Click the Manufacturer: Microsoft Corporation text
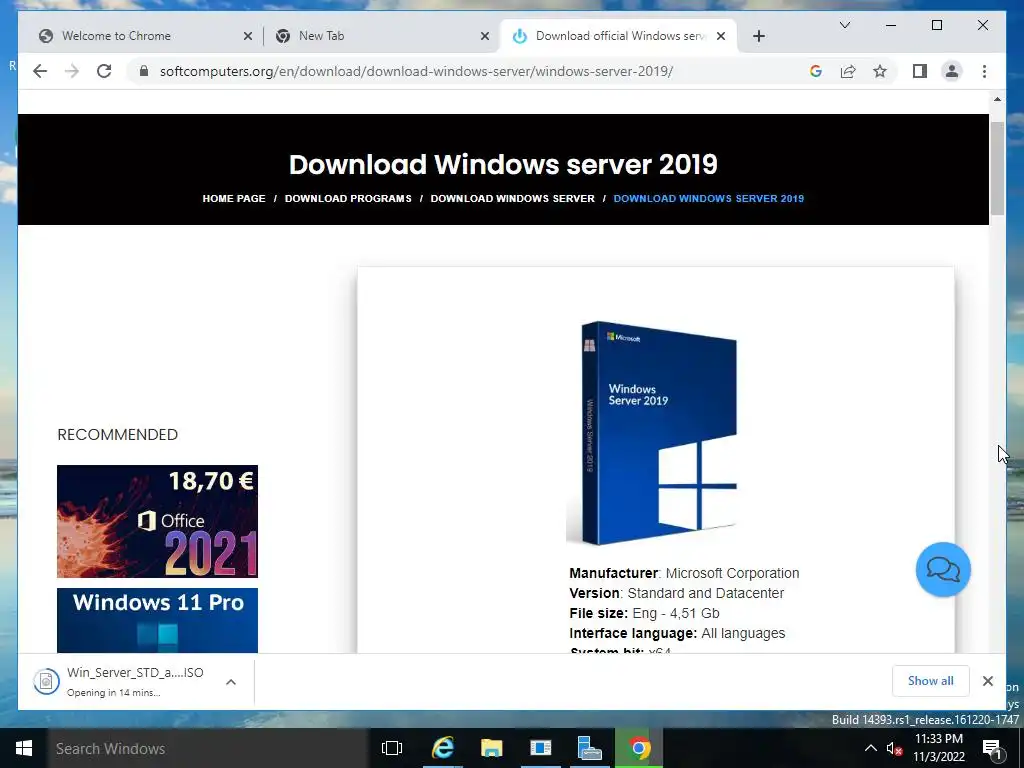 pos(684,573)
